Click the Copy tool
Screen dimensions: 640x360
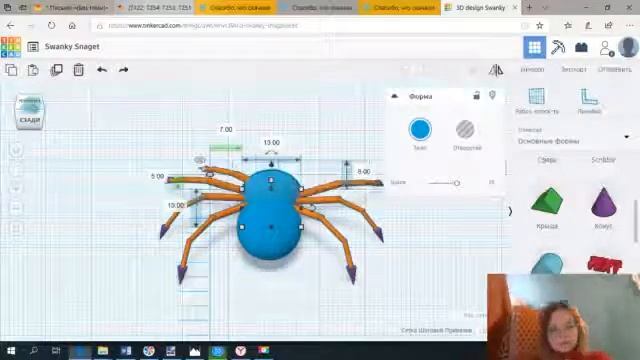tap(11, 70)
